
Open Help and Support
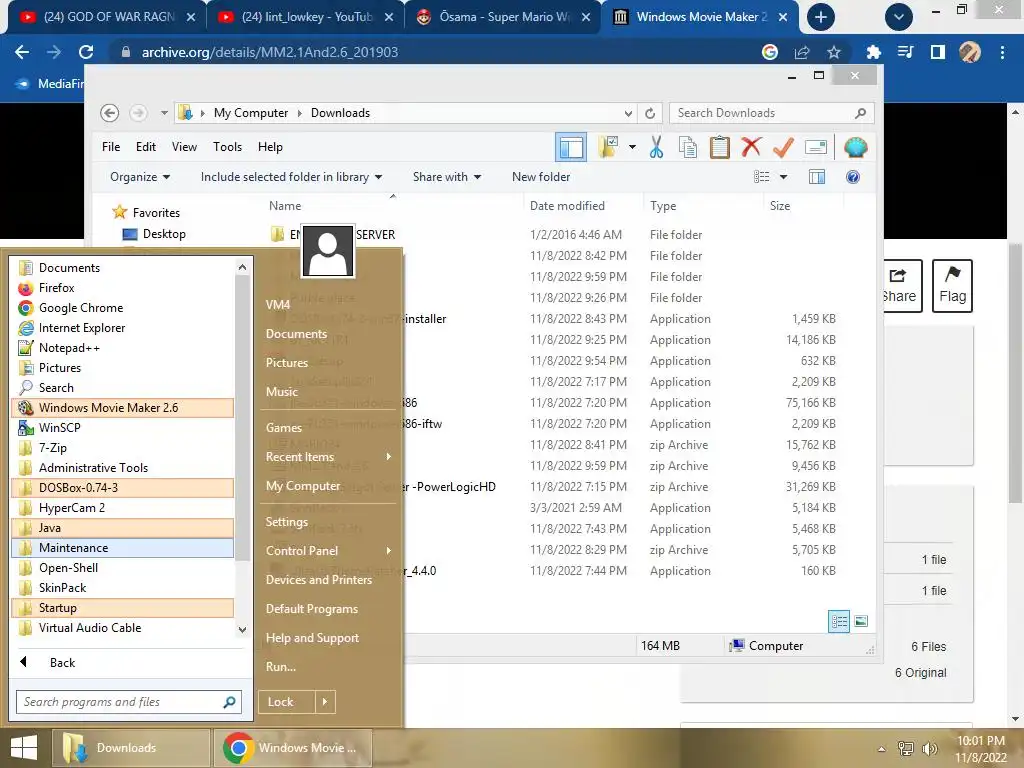point(312,638)
